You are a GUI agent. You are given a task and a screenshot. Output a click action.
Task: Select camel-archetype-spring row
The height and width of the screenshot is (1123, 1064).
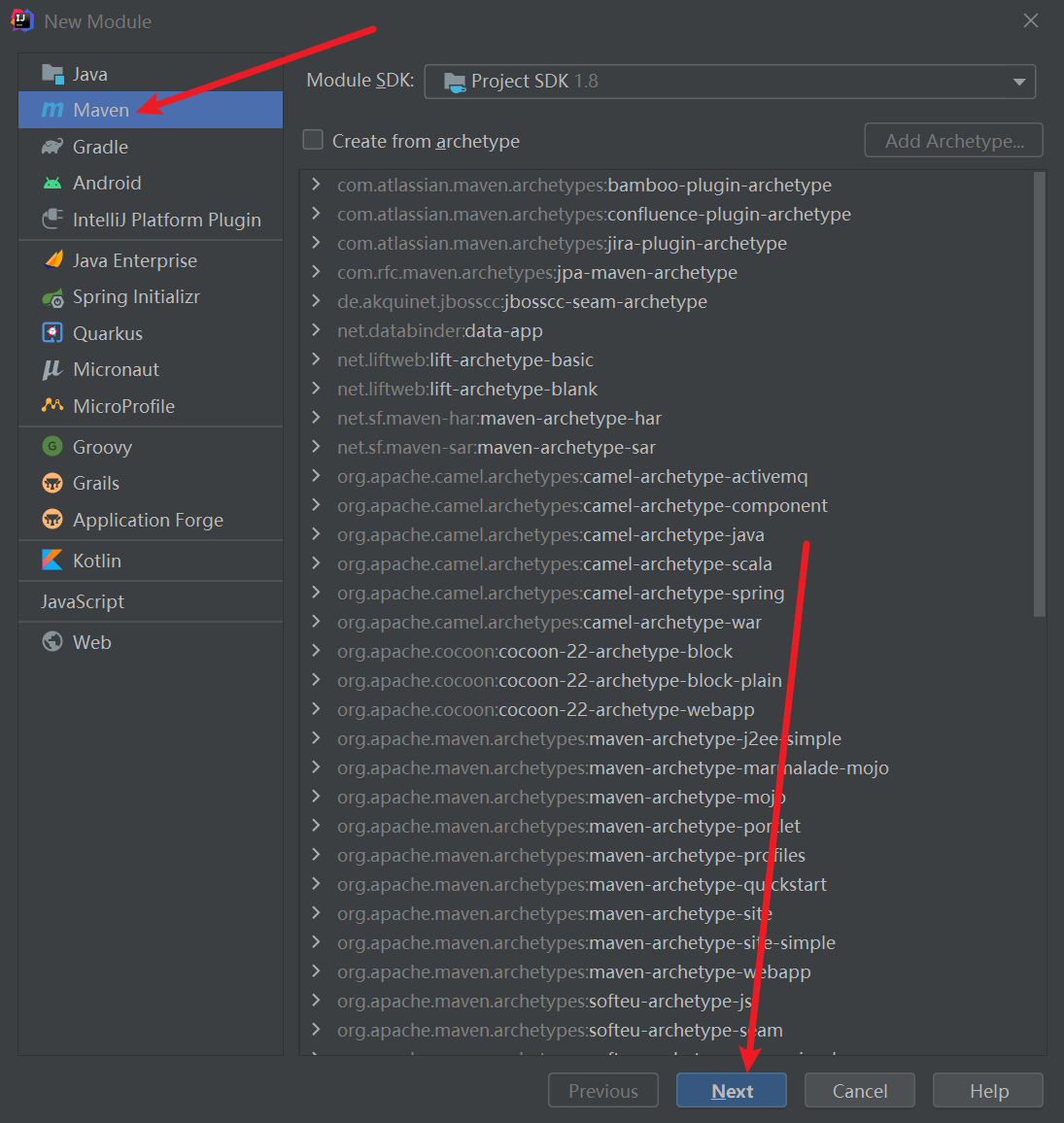pos(667,593)
